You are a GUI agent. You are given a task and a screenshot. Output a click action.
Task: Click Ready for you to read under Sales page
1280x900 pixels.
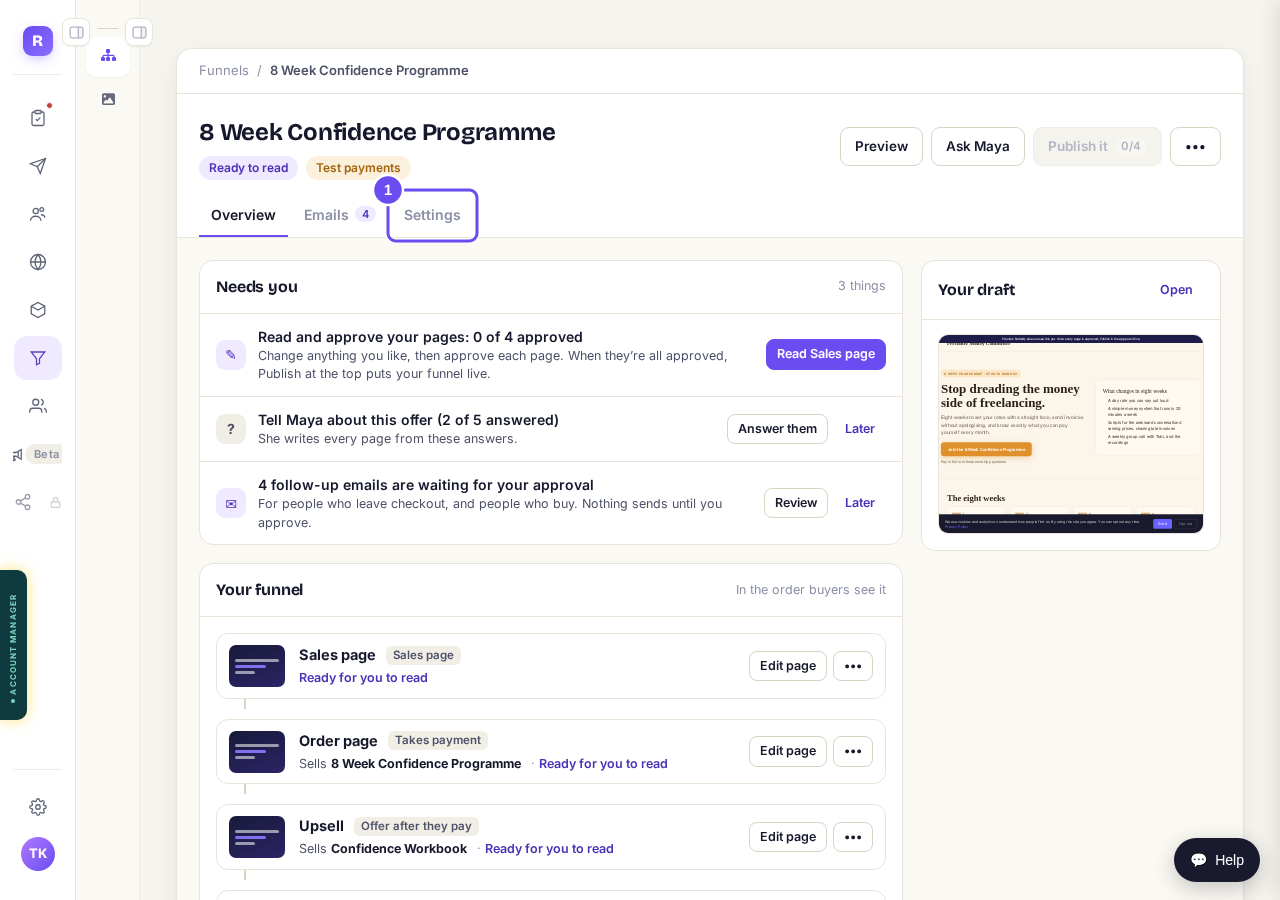[363, 678]
